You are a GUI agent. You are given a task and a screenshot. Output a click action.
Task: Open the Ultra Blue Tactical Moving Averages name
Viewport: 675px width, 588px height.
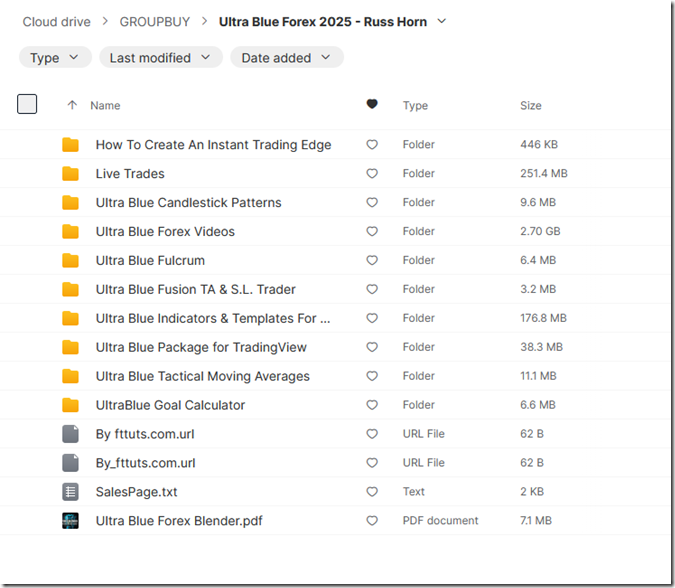point(203,376)
